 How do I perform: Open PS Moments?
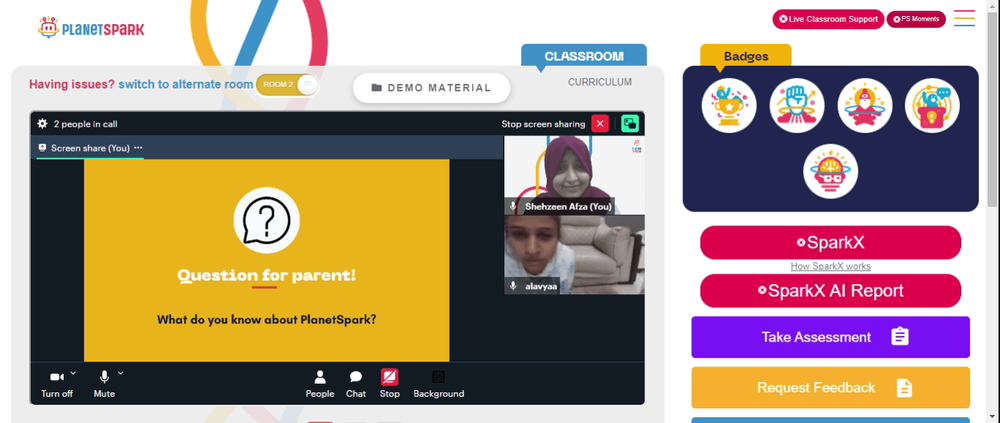click(916, 19)
